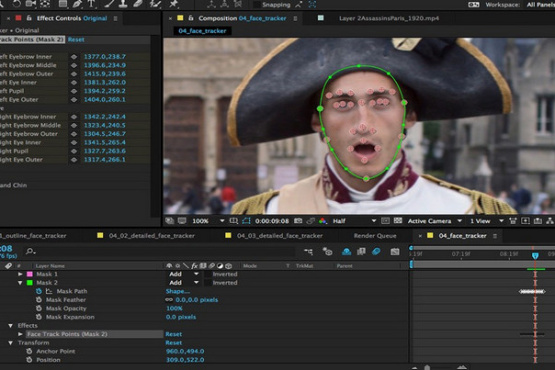This screenshot has height=370, width=555.
Task: Toggle Mask Feather stopwatch
Action: (39, 300)
